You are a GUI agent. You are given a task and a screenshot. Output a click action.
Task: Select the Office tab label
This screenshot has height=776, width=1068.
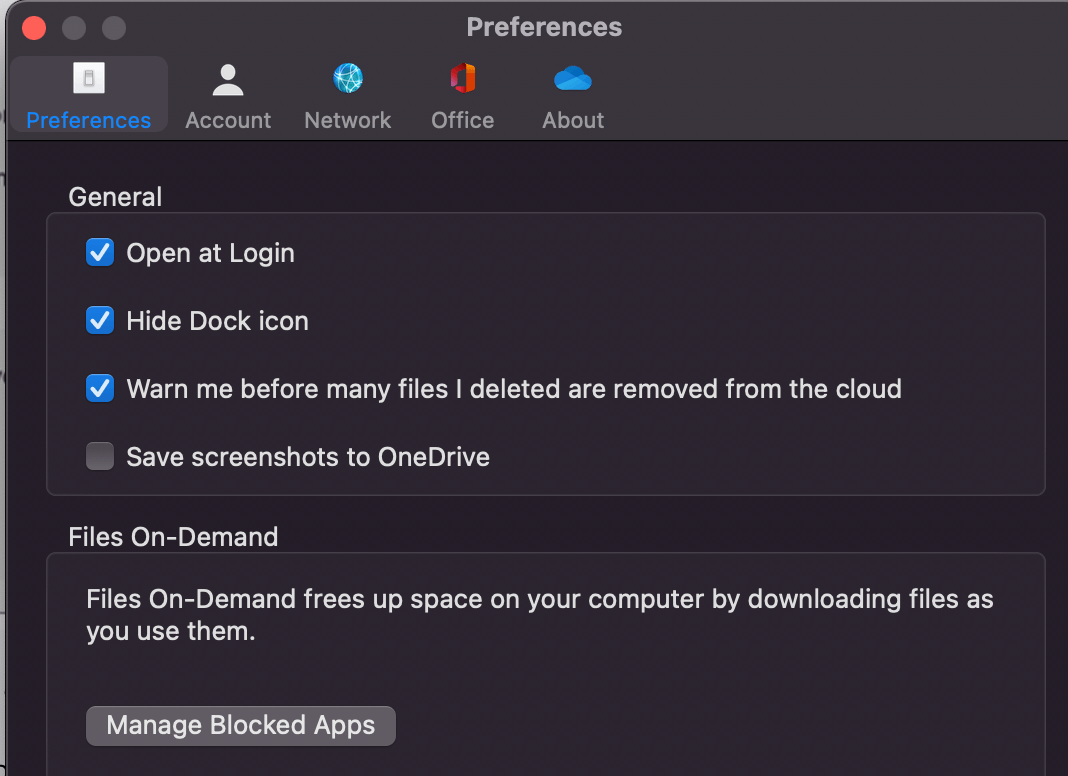[x=462, y=120]
